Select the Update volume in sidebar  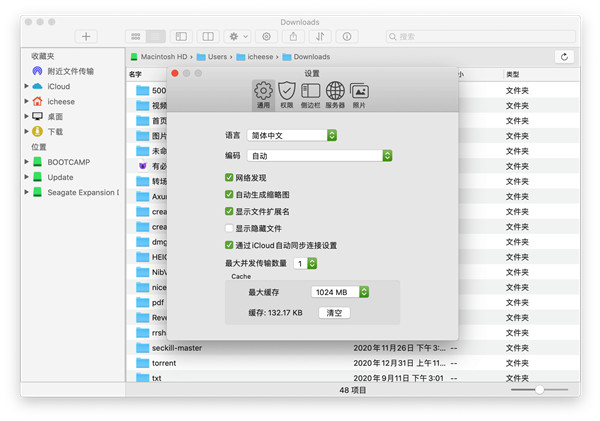point(60,177)
